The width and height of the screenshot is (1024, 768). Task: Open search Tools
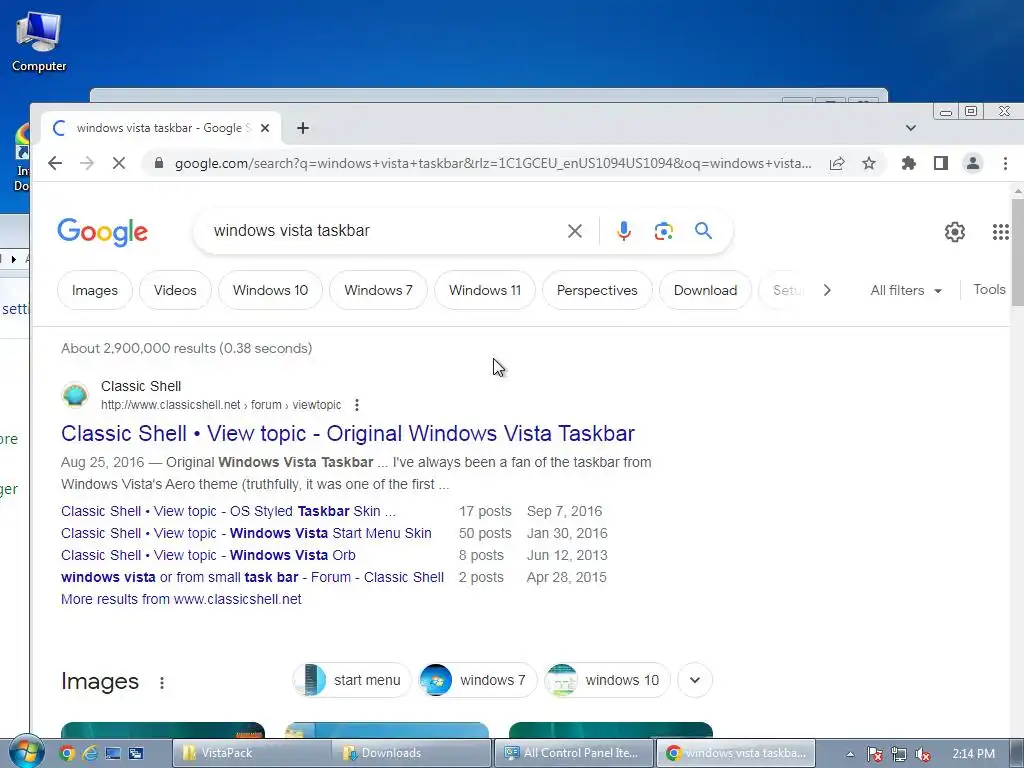pyautogui.click(x=989, y=289)
